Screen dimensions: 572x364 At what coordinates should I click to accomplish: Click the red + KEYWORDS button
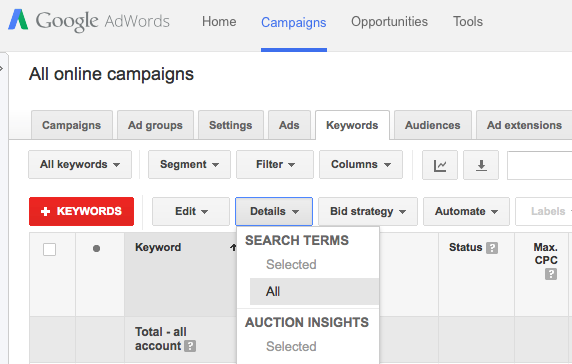point(81,212)
